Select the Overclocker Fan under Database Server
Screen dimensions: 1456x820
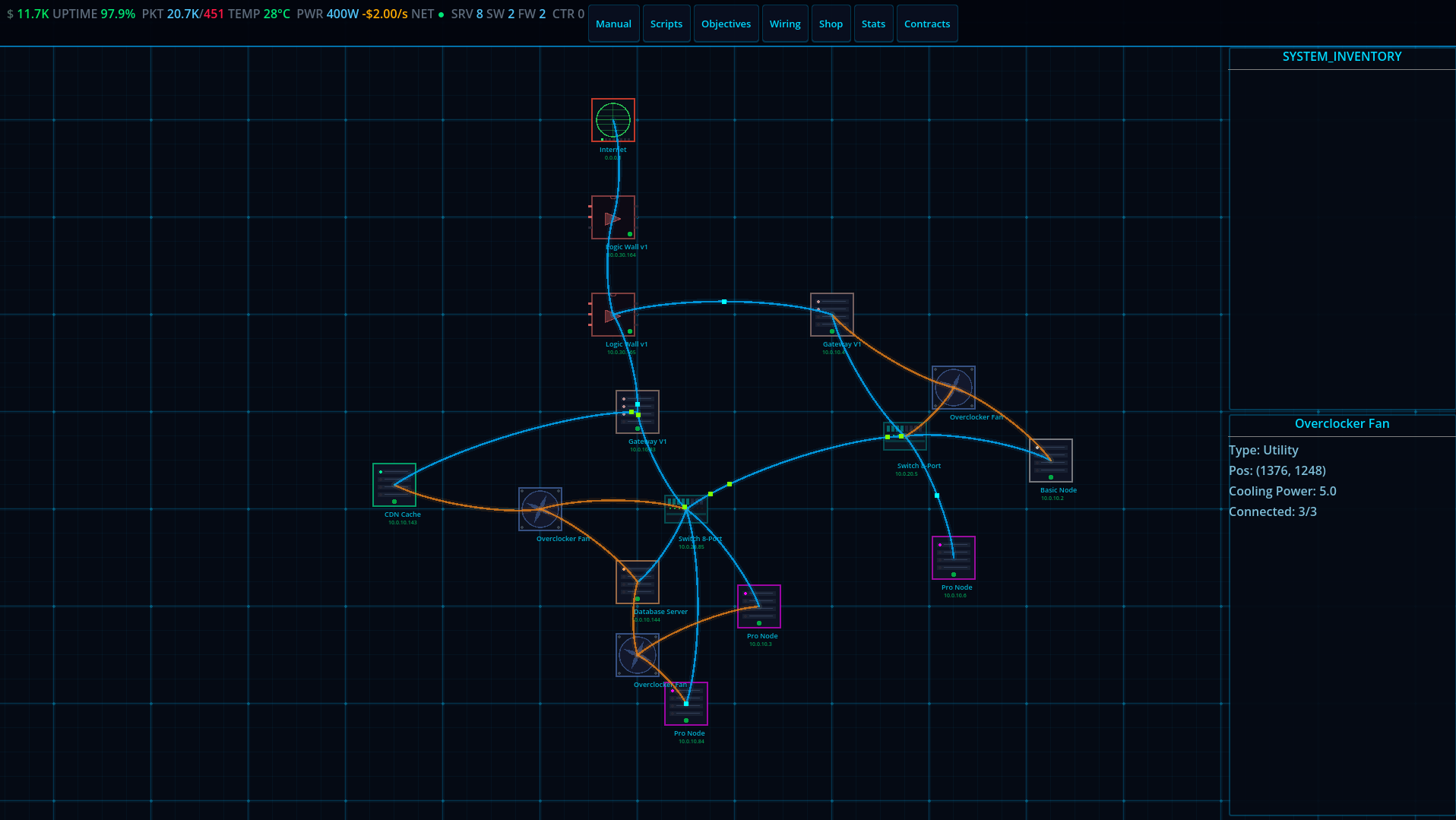coord(638,655)
